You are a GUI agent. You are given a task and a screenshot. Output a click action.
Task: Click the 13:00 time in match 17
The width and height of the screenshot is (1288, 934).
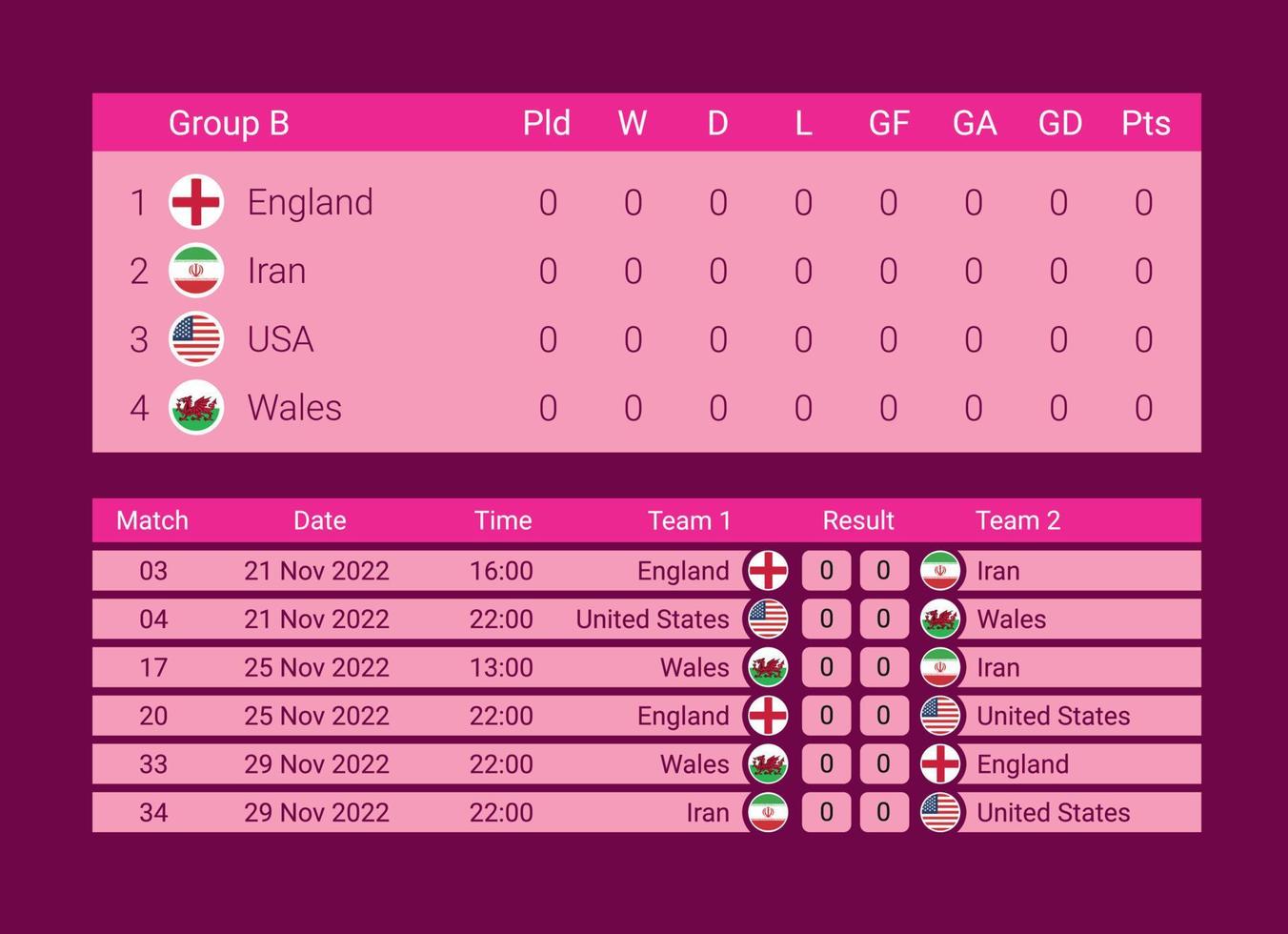[x=501, y=667]
